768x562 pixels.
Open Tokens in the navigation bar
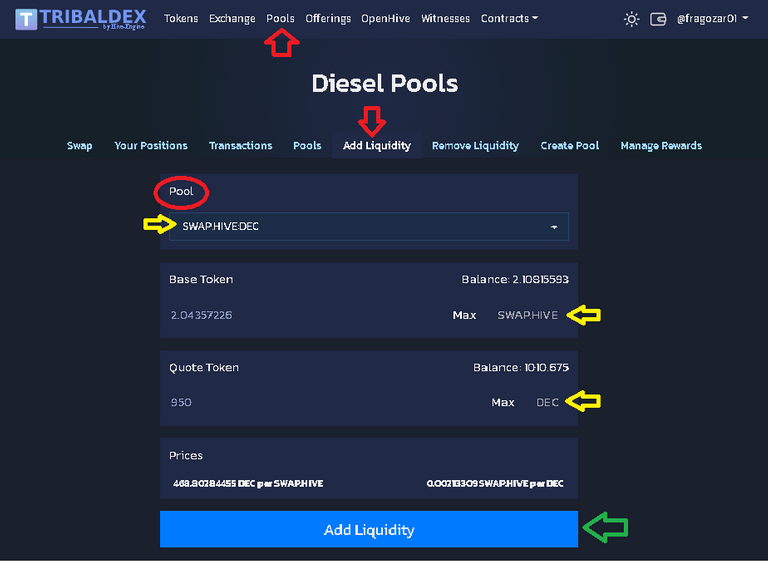click(x=181, y=19)
